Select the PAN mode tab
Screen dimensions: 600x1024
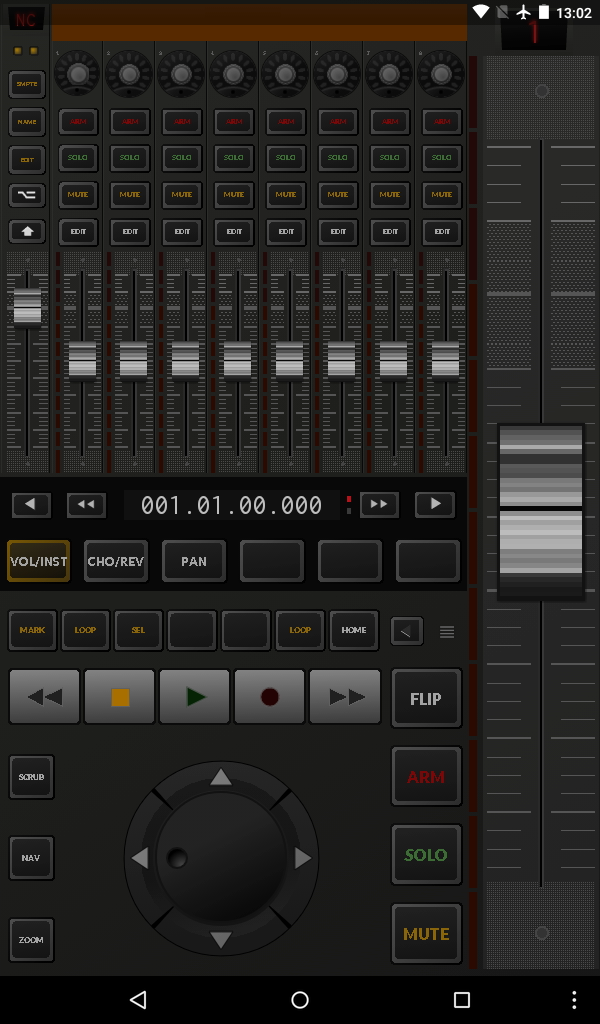tap(194, 561)
